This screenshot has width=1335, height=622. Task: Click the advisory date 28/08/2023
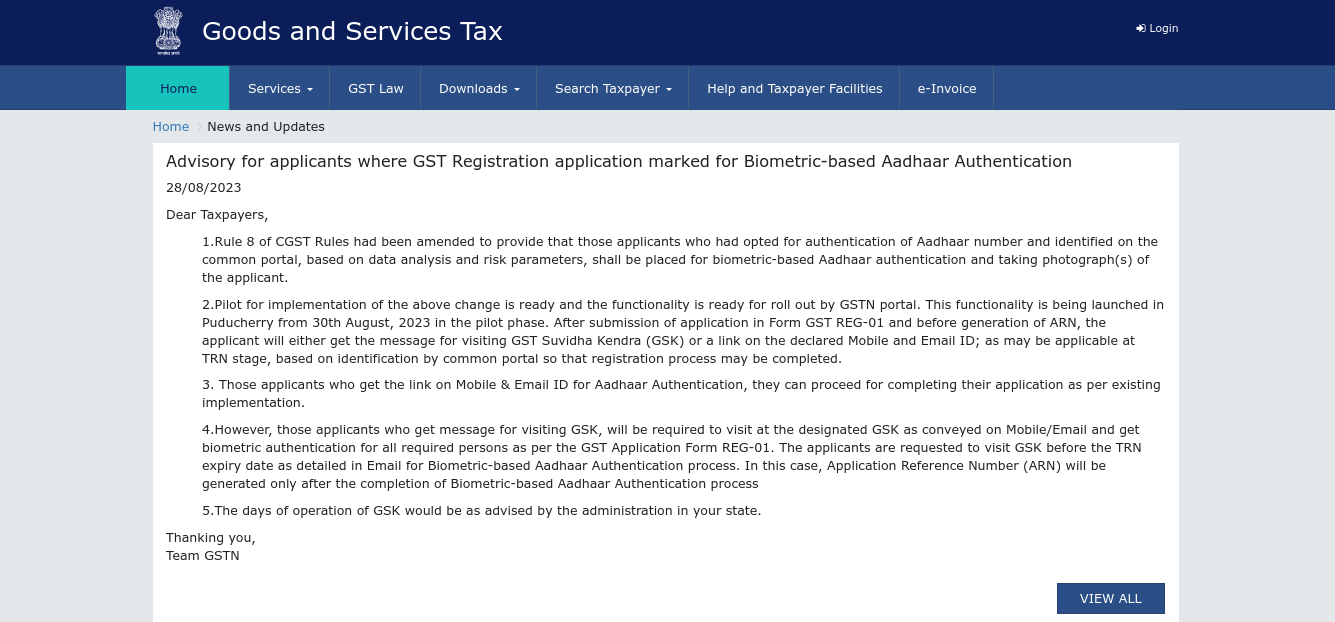(203, 188)
